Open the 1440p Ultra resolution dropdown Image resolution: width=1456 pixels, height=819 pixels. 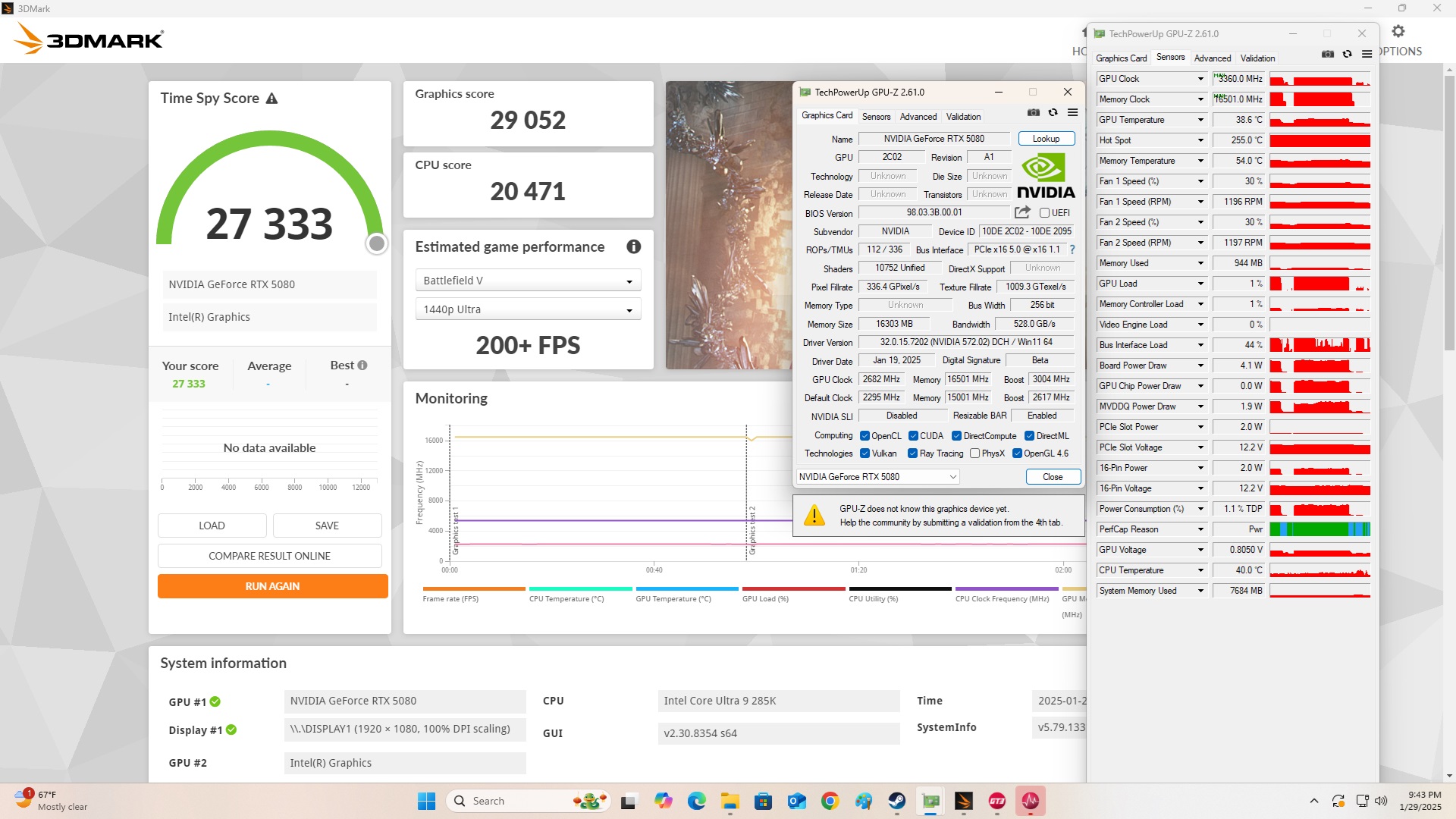[x=528, y=309]
